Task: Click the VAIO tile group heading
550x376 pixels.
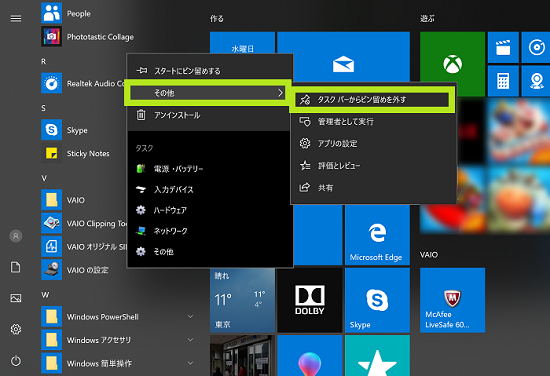Action: 429,255
